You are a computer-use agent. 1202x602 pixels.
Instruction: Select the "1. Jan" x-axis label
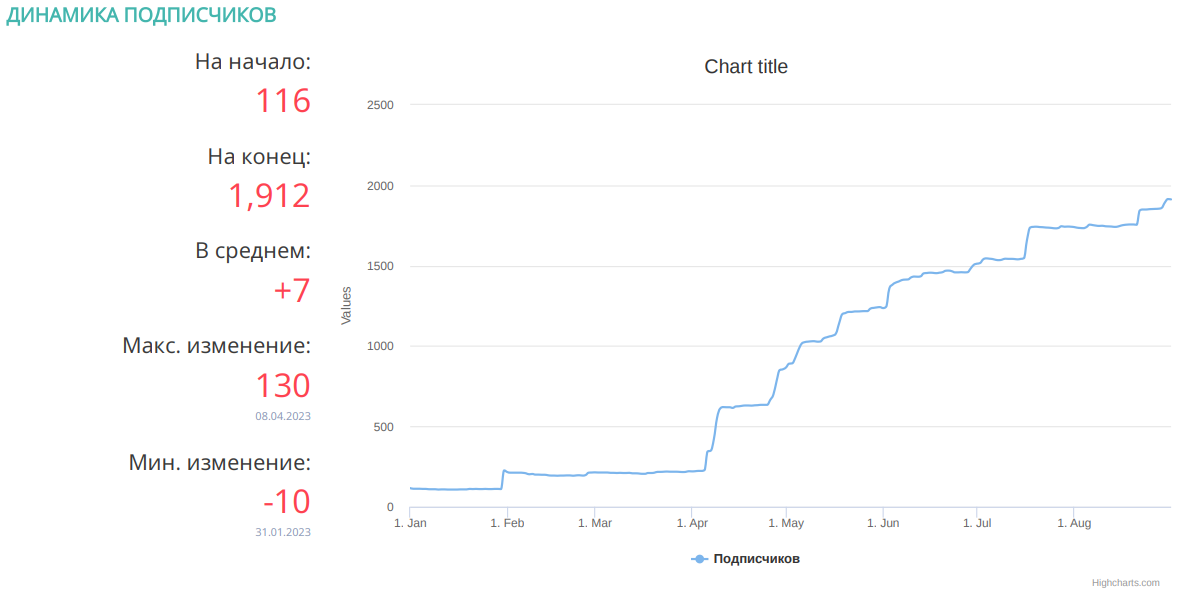(x=411, y=523)
